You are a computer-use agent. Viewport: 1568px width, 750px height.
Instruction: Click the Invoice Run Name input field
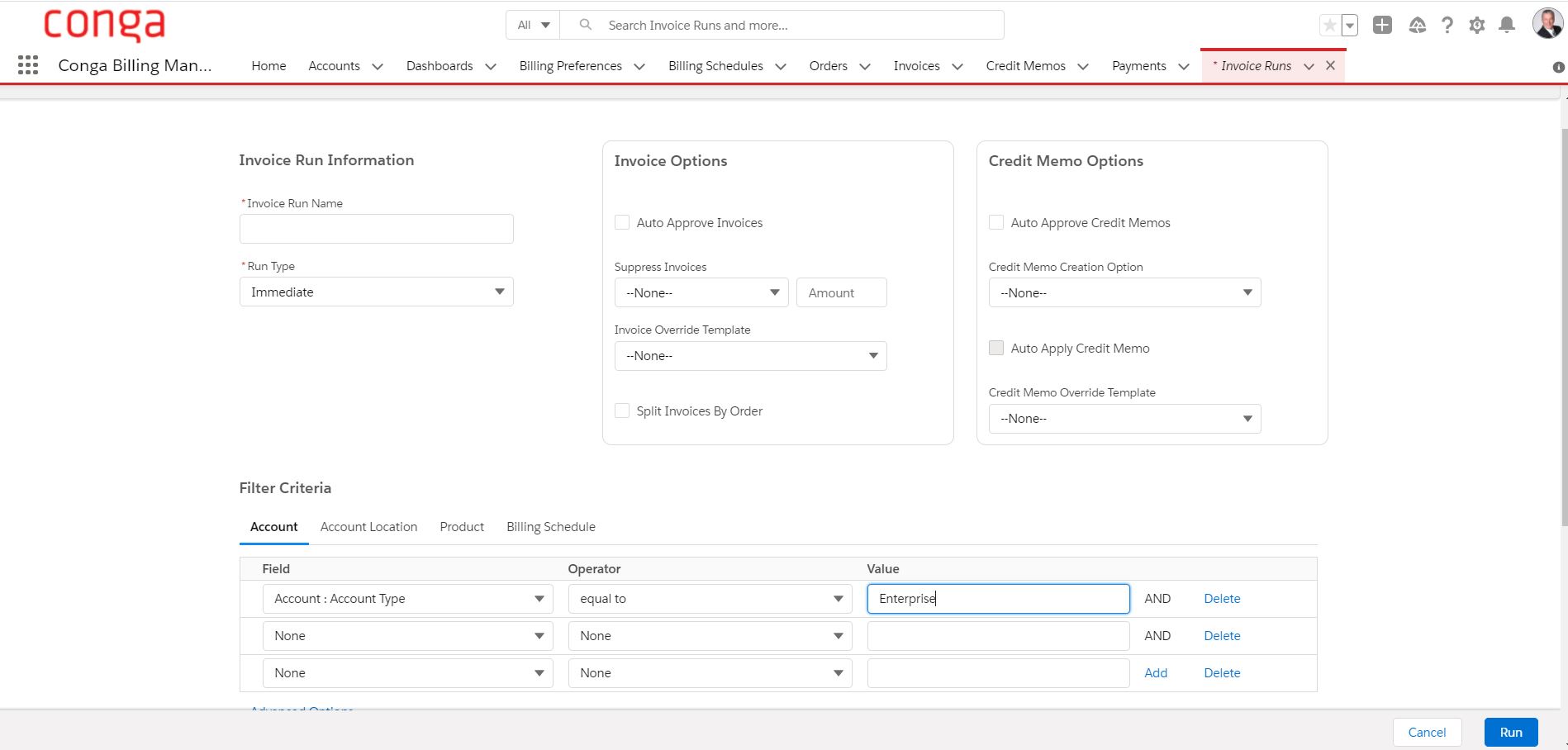[x=376, y=229]
